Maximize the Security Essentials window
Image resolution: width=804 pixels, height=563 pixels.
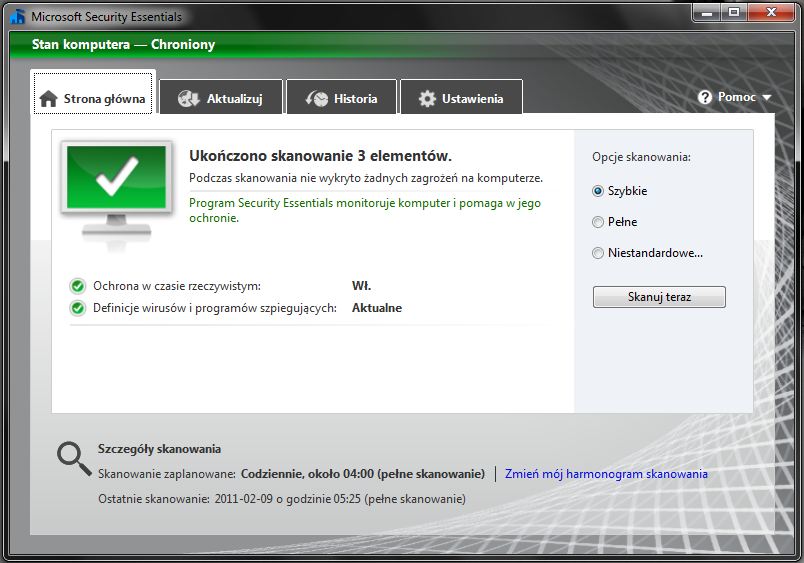point(734,12)
